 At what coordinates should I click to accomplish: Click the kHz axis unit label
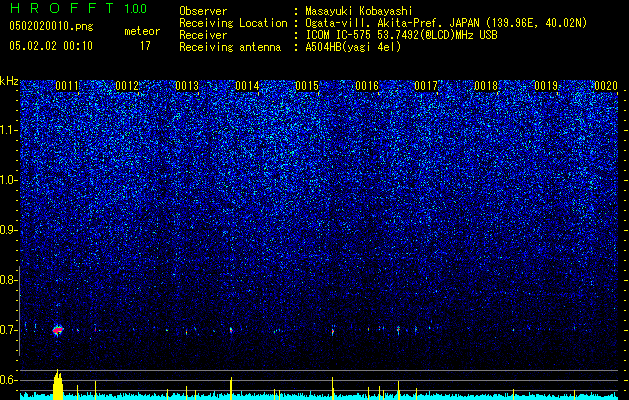pyautogui.click(x=9, y=81)
